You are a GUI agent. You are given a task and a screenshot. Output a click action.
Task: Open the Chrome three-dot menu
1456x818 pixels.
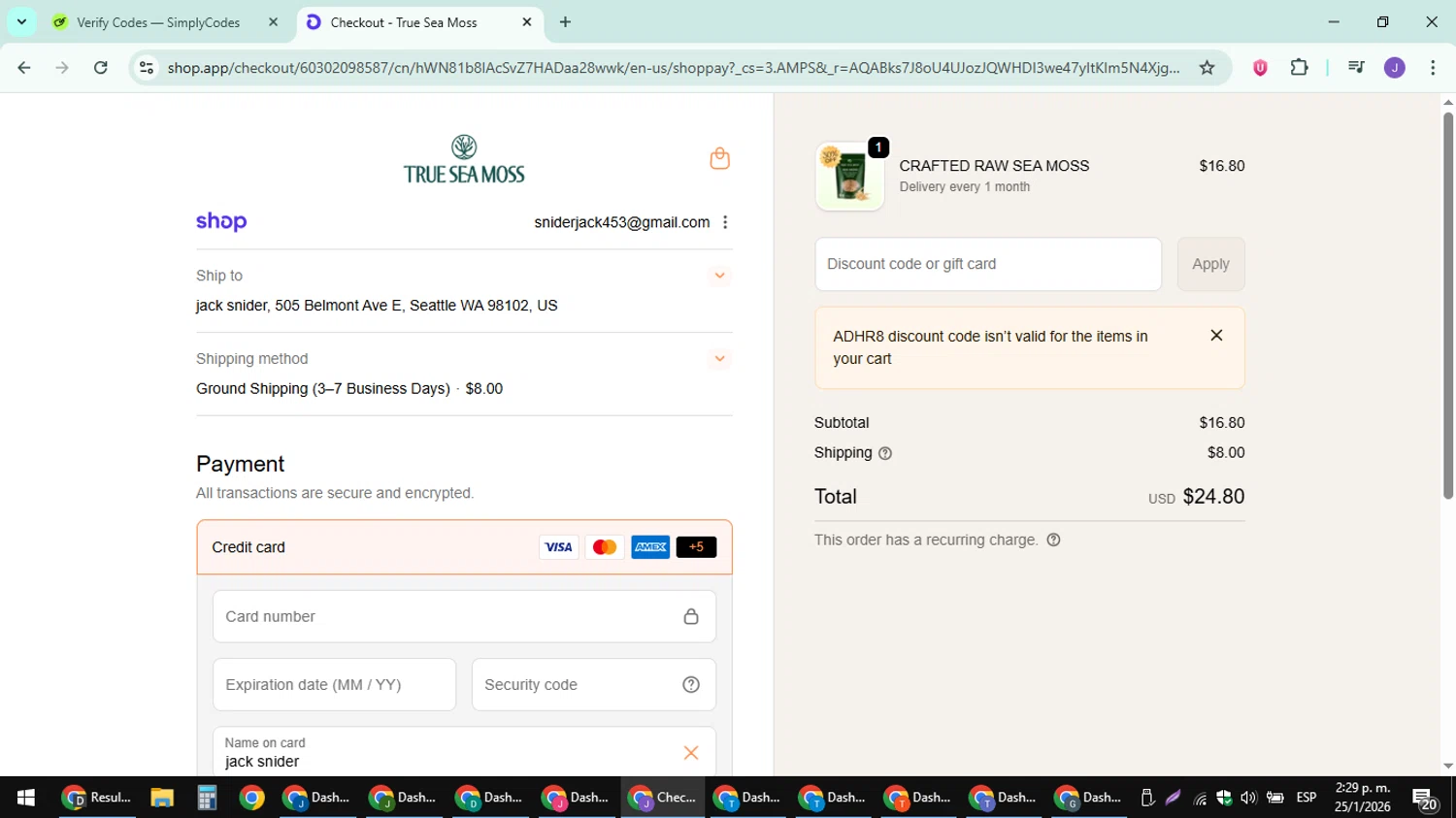[1433, 67]
